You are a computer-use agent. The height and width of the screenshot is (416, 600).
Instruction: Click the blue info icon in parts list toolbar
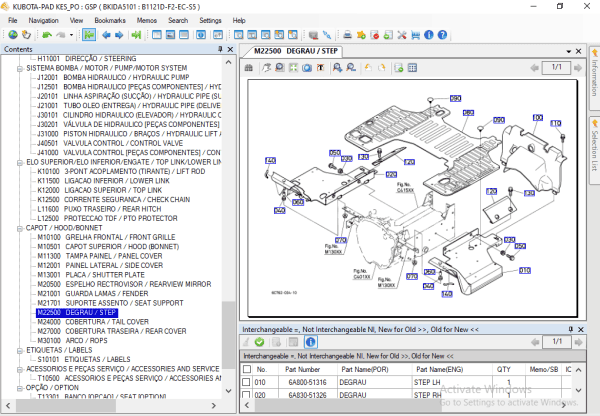(310, 342)
